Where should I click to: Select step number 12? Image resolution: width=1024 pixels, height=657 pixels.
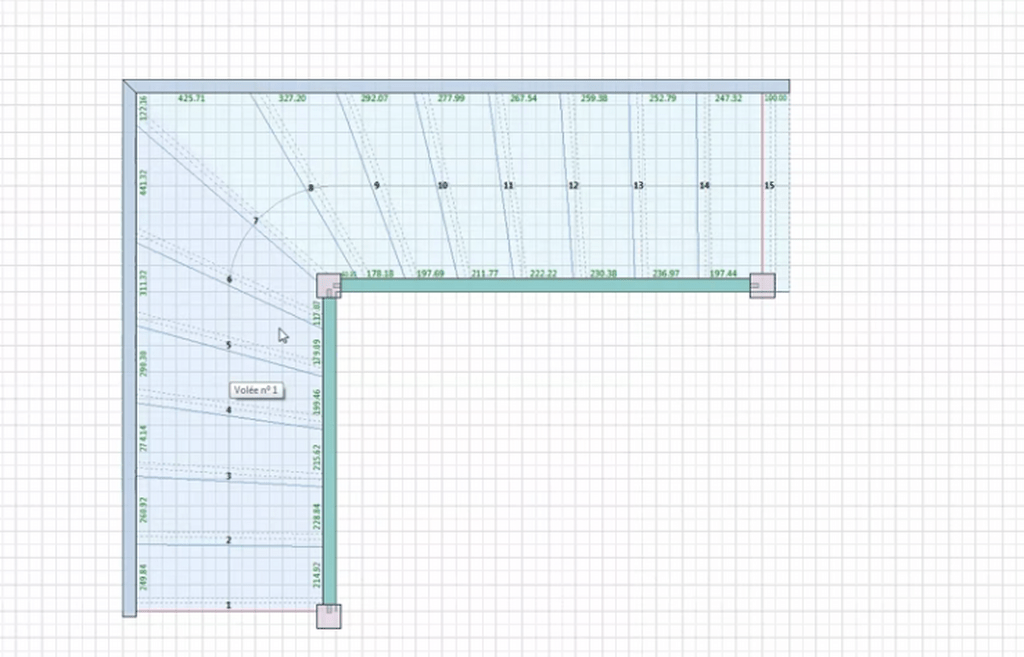coord(573,185)
